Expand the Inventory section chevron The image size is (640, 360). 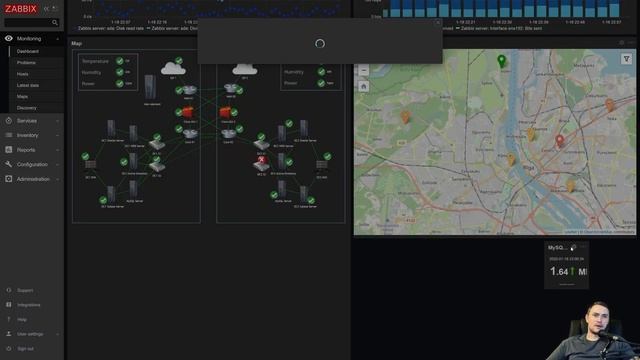pos(58,136)
